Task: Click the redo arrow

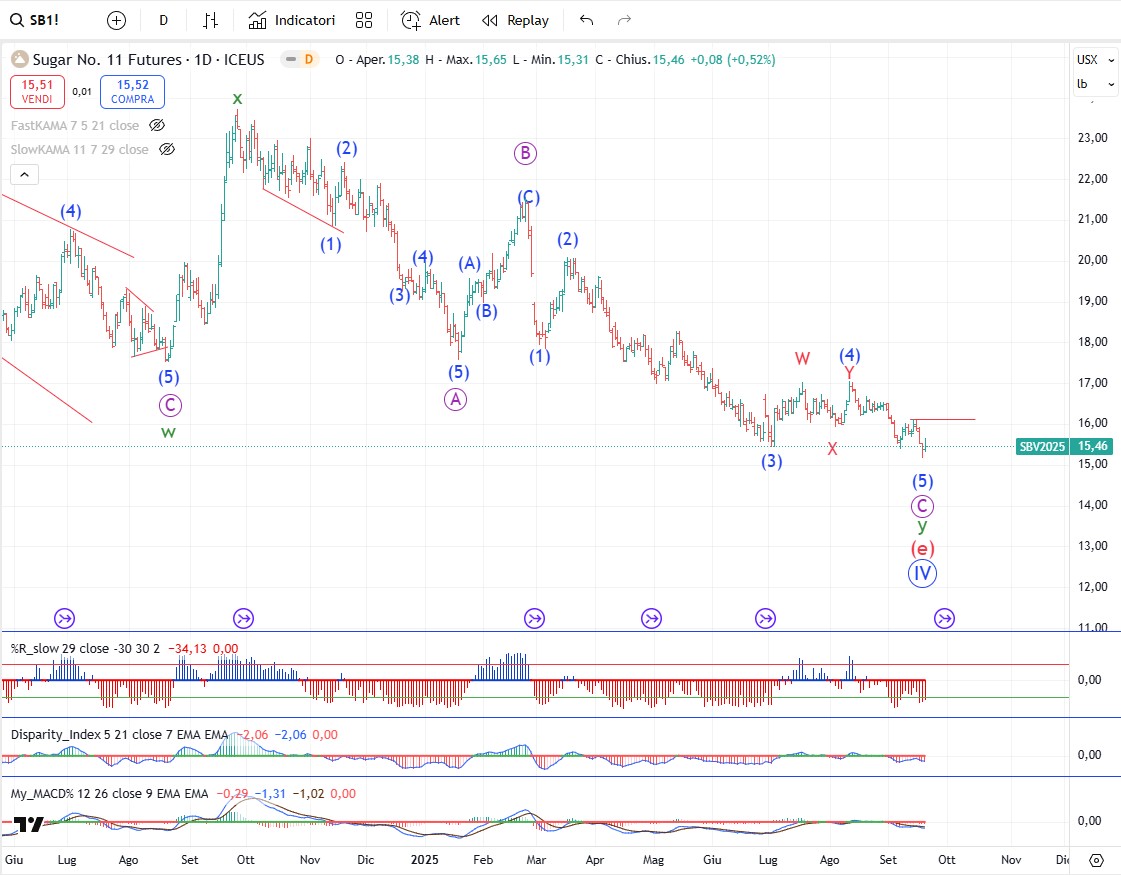Action: (624, 20)
